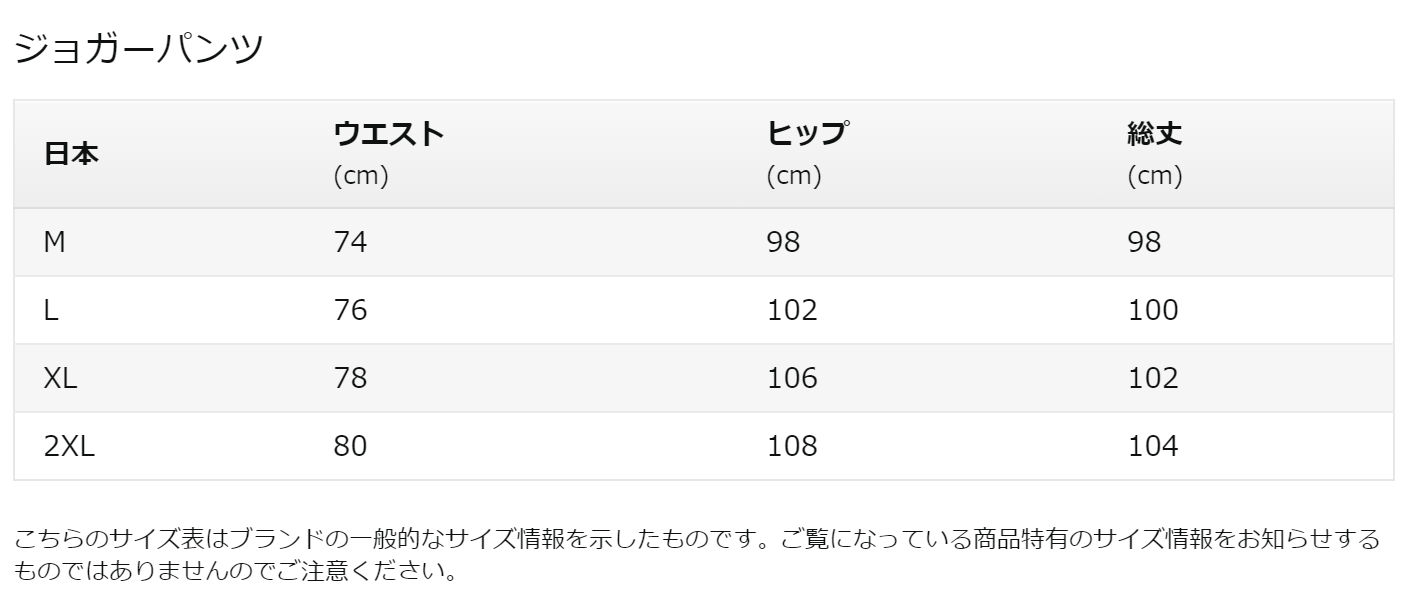
Task: Click hip value 106 in XL row
Action: pyautogui.click(x=792, y=378)
